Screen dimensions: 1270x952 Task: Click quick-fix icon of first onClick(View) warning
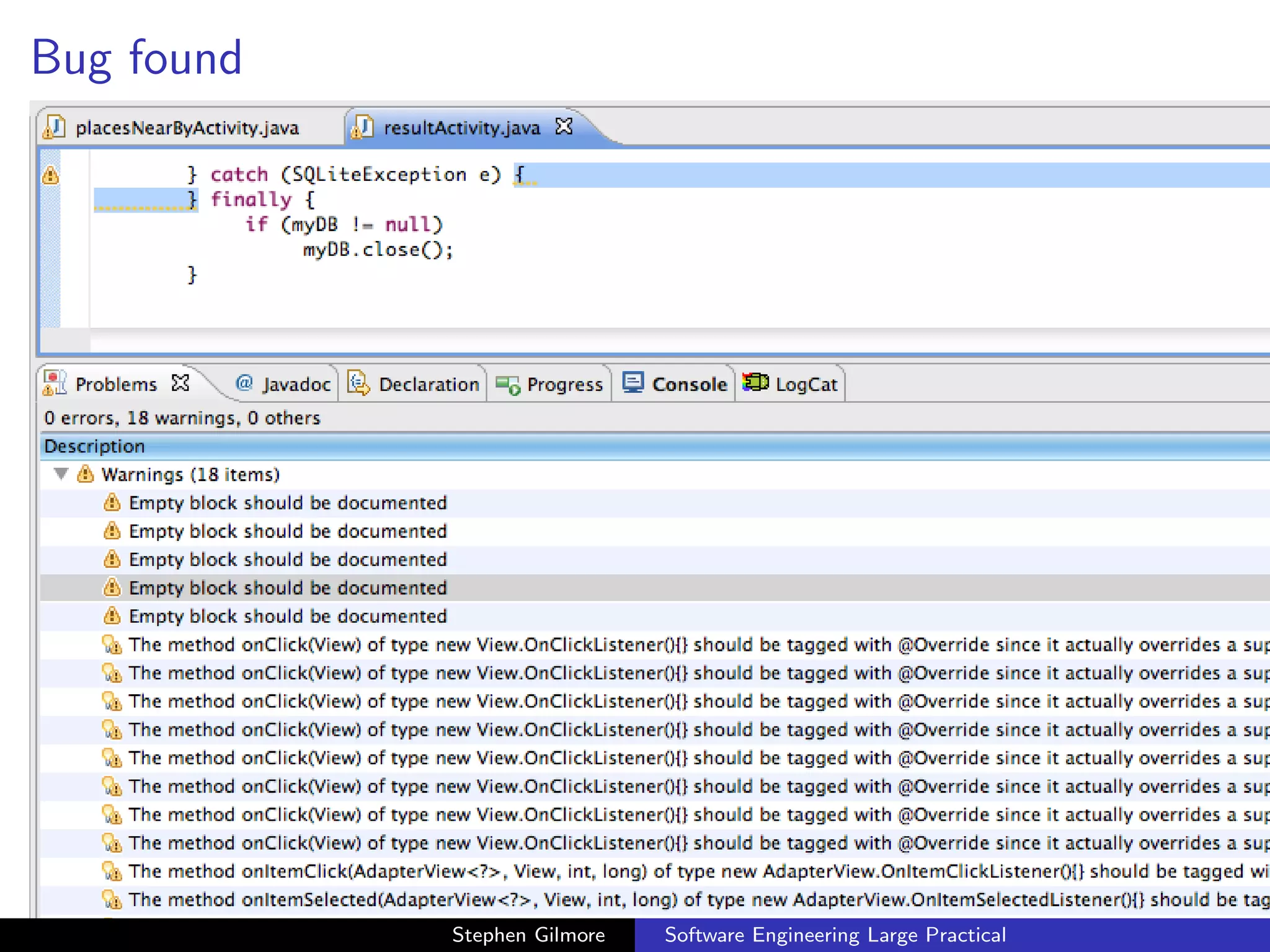pyautogui.click(x=112, y=645)
